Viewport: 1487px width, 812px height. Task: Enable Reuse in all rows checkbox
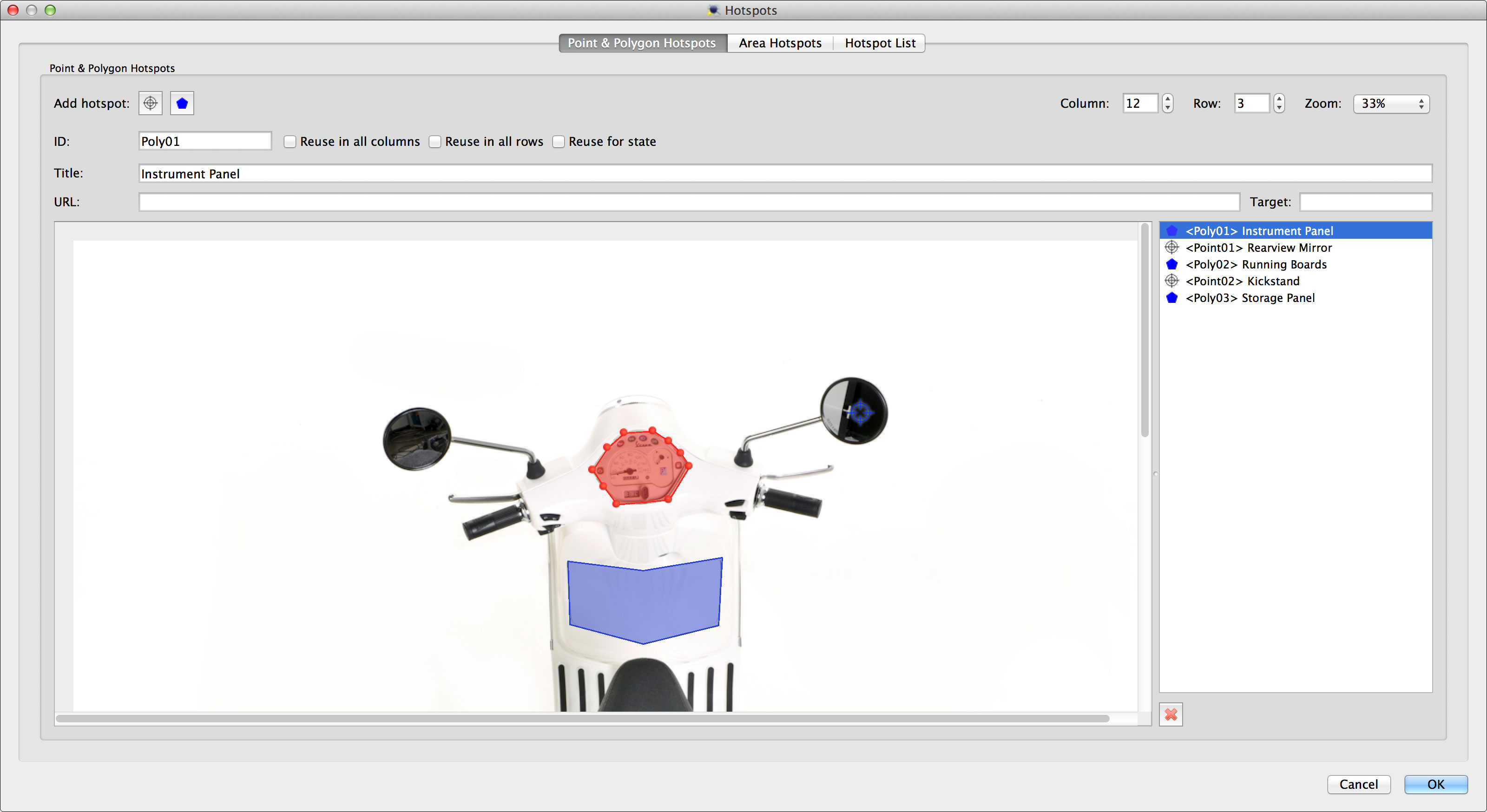435,141
